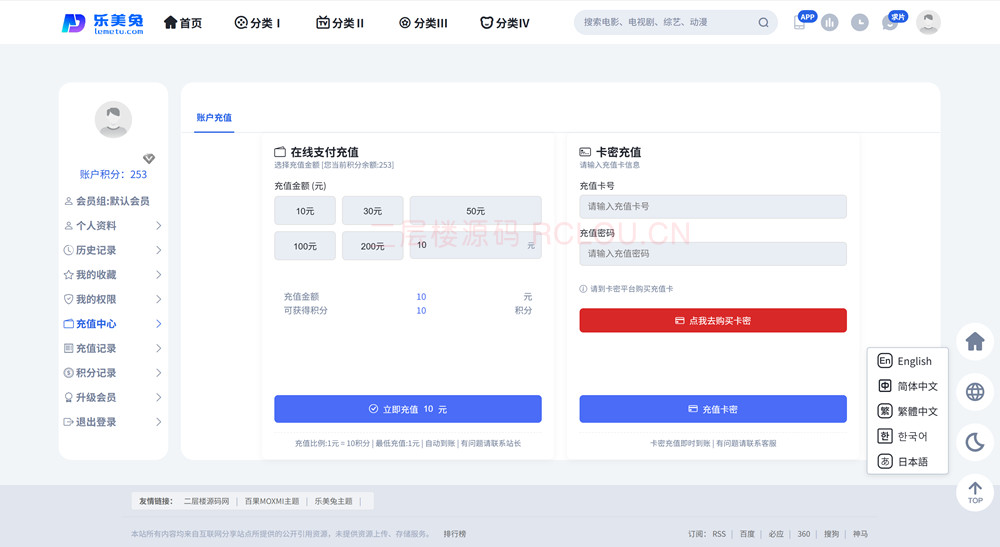Click the red 点我去购买卡密 button
This screenshot has height=547, width=1000.
tap(713, 320)
